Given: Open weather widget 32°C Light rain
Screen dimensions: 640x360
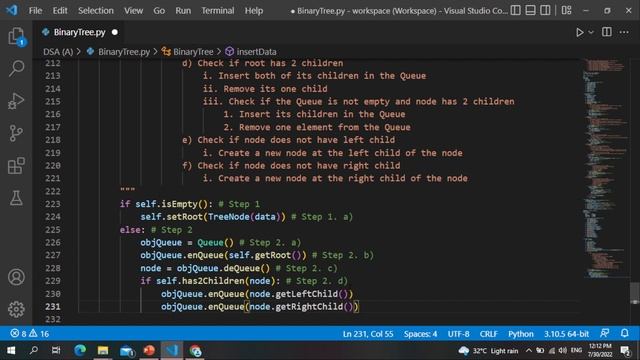Looking at the screenshot, I should point(488,351).
